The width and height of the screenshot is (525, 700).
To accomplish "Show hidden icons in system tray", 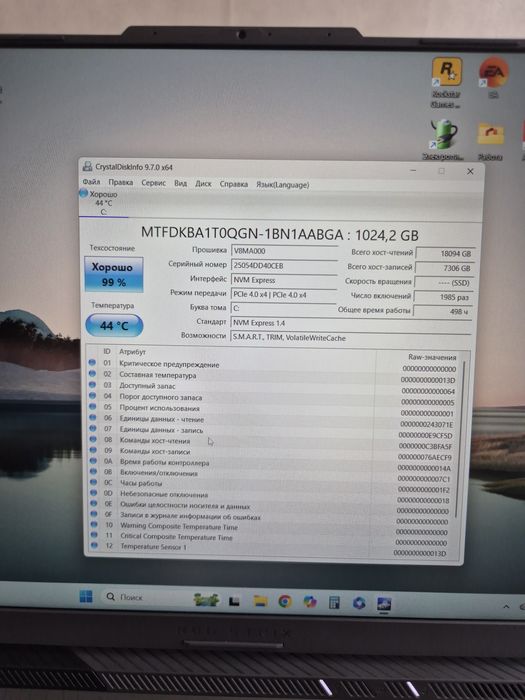I will click(506, 607).
